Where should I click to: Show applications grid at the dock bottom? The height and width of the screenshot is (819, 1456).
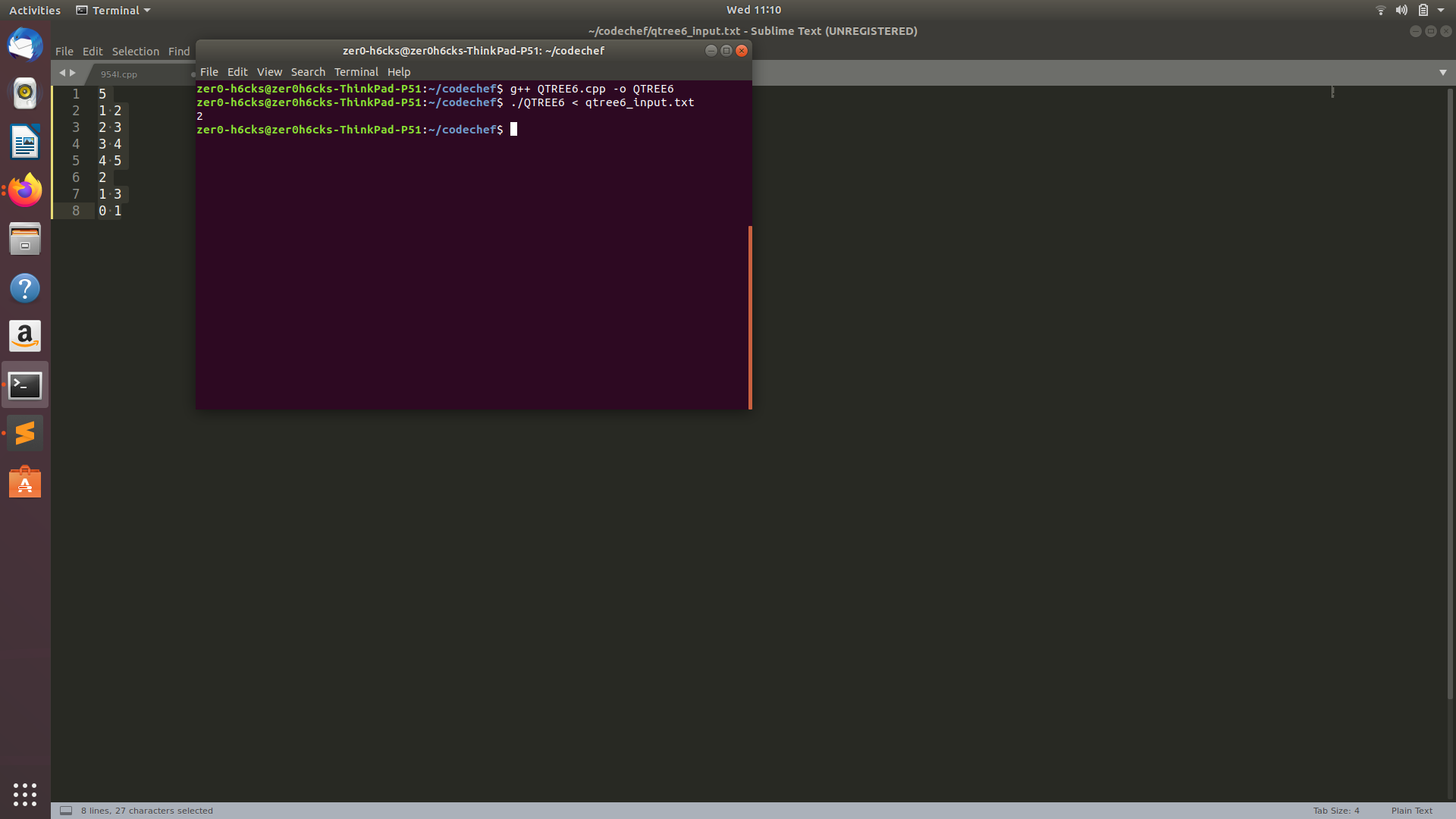point(25,794)
